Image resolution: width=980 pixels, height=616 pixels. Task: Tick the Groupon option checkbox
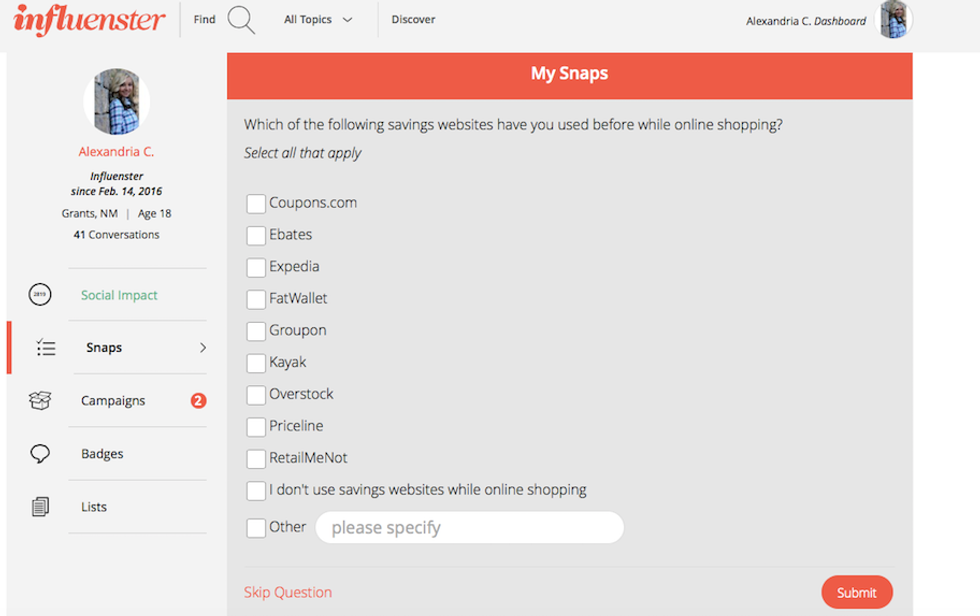click(x=256, y=331)
